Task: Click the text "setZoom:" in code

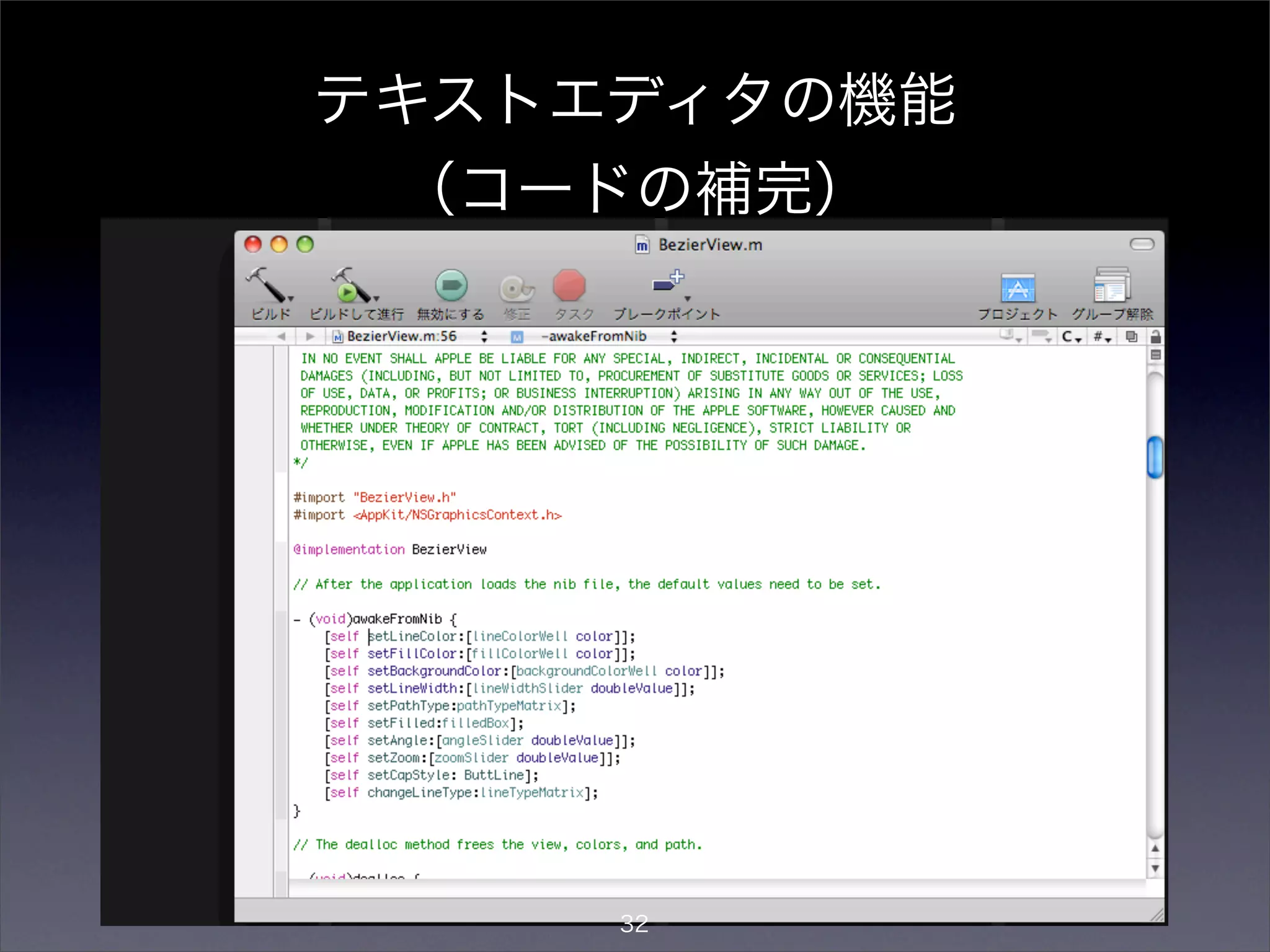Action: [397, 758]
